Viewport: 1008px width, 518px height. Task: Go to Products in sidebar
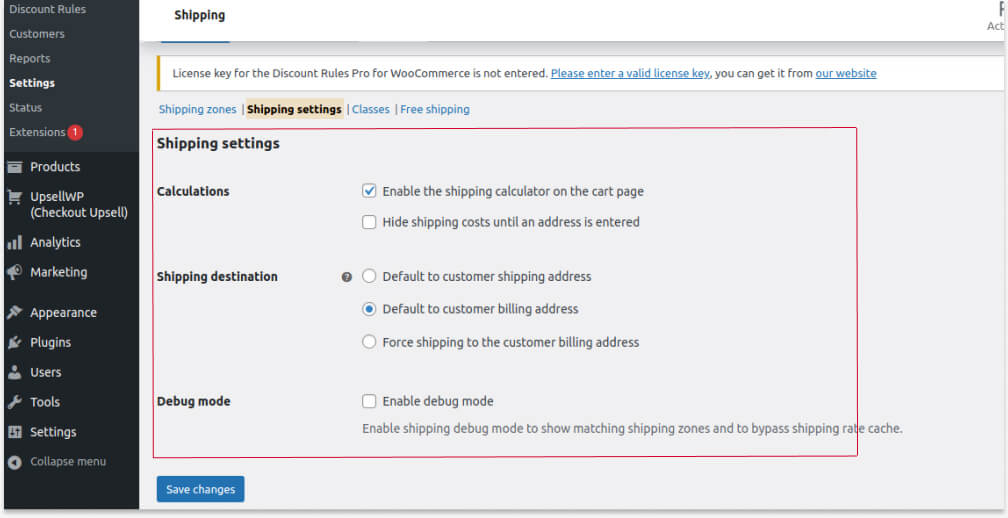coord(55,167)
